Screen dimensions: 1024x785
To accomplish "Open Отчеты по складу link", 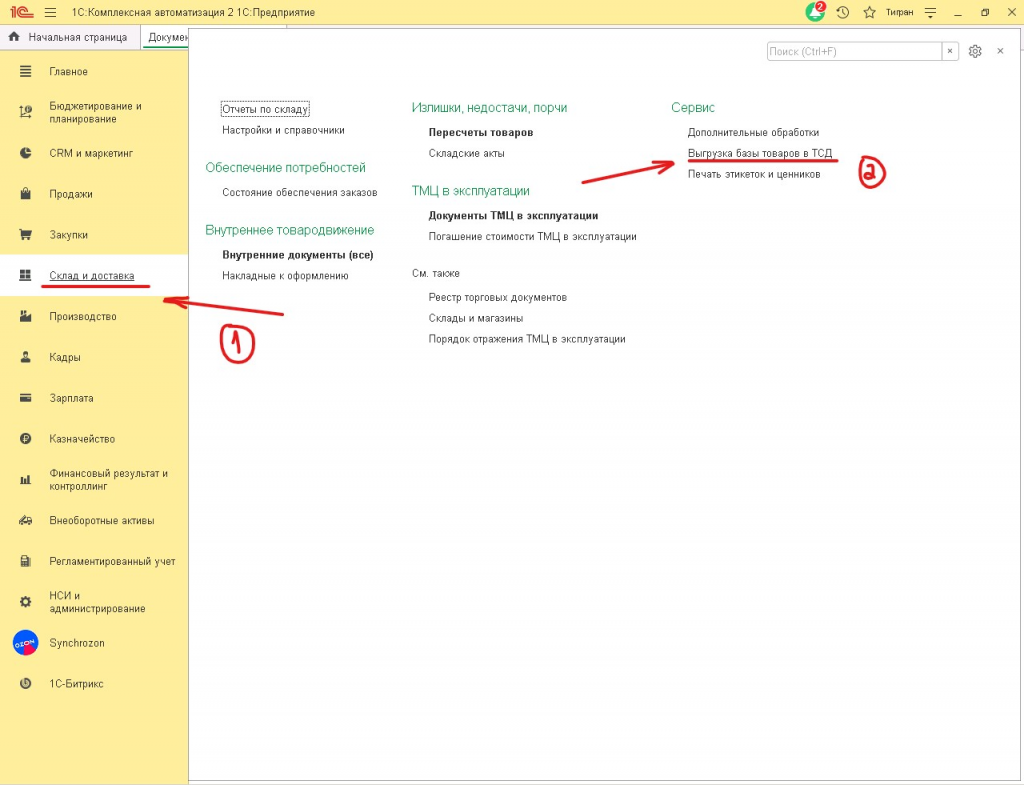I will [x=265, y=109].
